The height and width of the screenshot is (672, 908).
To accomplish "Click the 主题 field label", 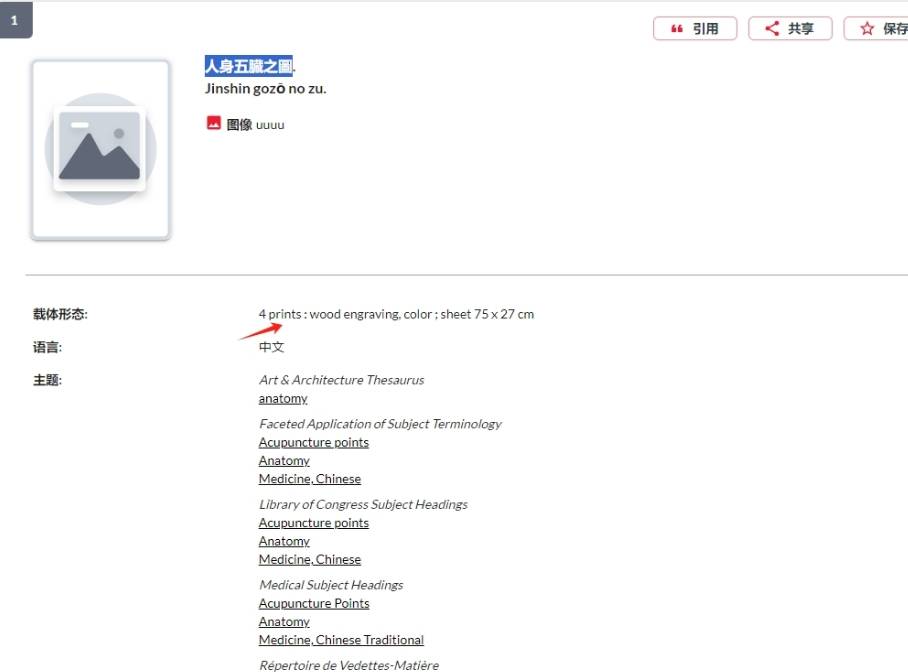I will [47, 380].
